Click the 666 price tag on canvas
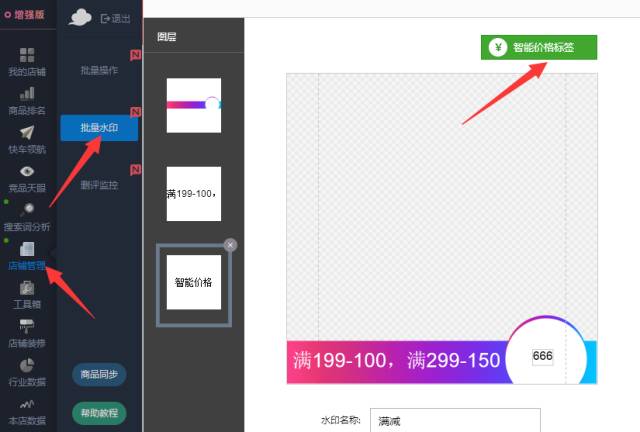640x432 pixels. click(x=542, y=356)
